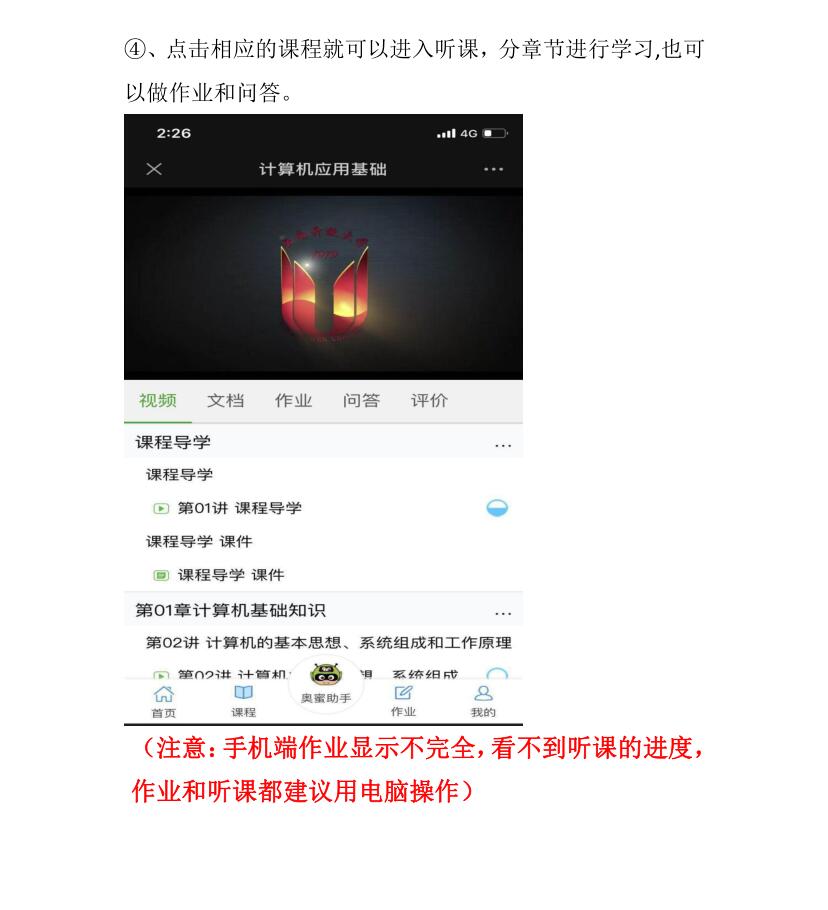The height and width of the screenshot is (910, 828).
Task: Open the 课程 book icon in bottom bar
Action: click(x=243, y=692)
